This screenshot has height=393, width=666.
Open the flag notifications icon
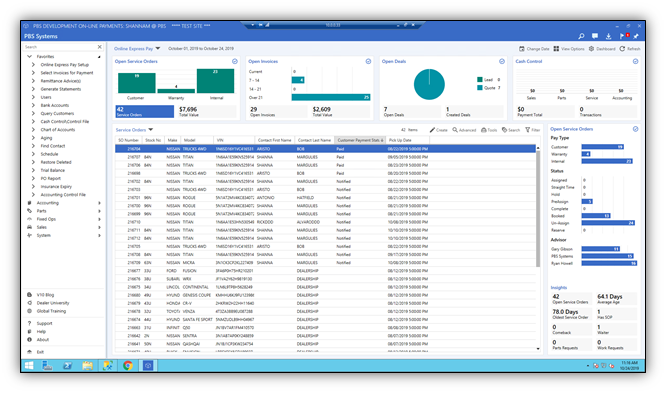(x=622, y=36)
